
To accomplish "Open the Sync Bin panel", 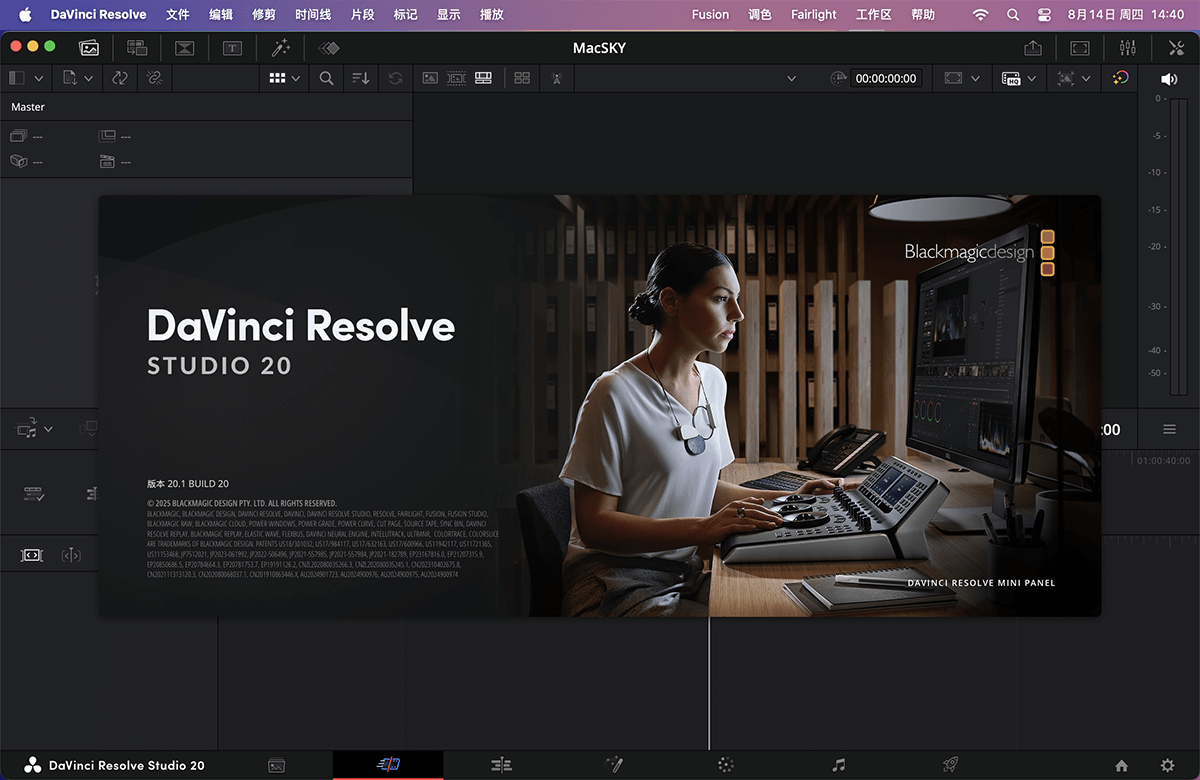I will [137, 47].
